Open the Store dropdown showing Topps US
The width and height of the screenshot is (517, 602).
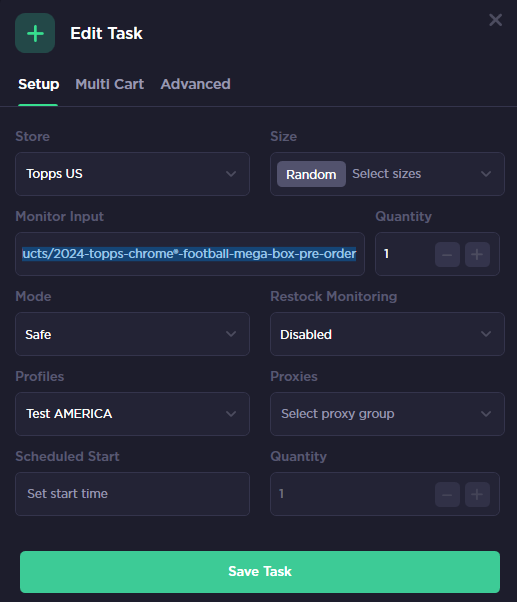coord(132,174)
